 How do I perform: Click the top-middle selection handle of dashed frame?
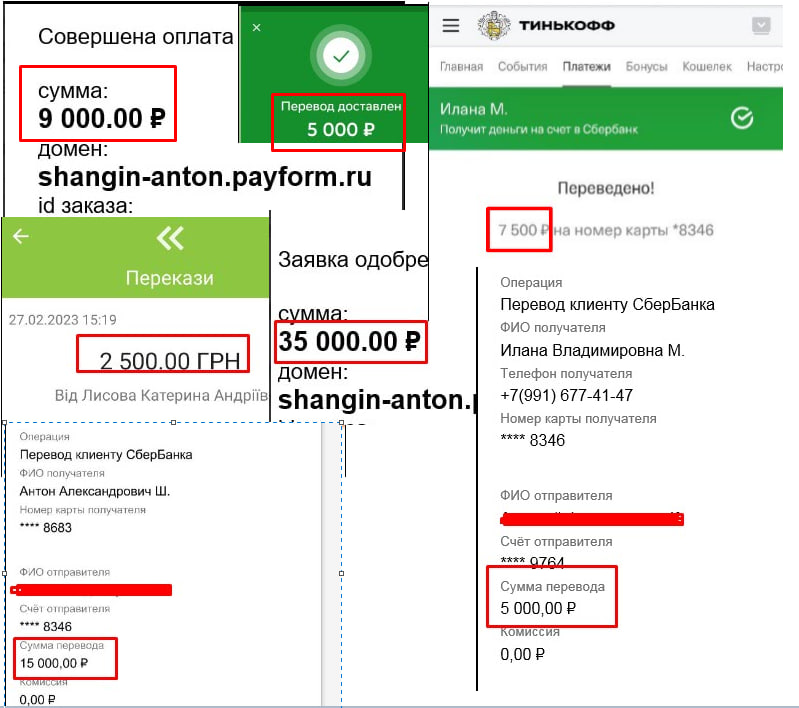[173, 423]
